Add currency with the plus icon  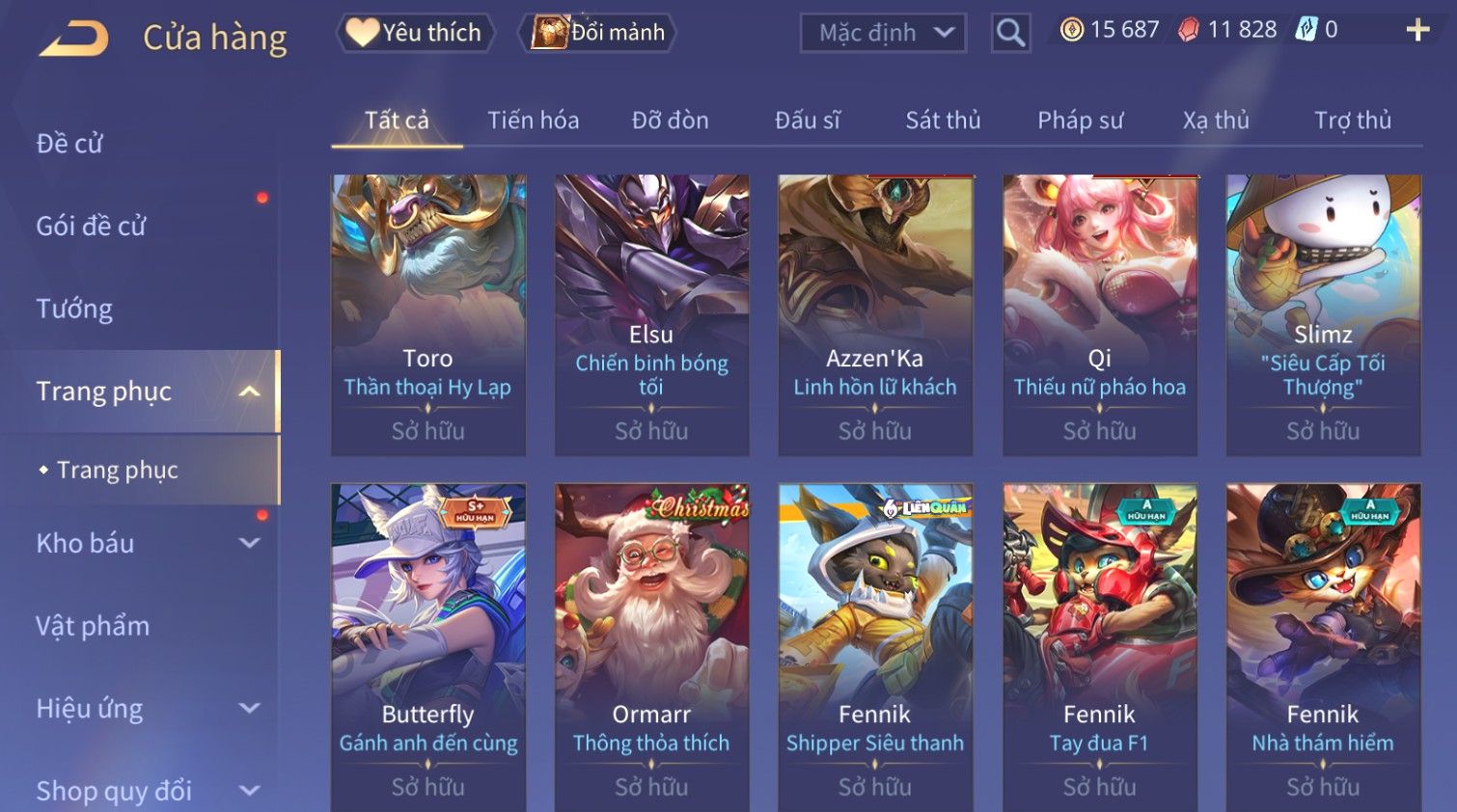[x=1417, y=30]
